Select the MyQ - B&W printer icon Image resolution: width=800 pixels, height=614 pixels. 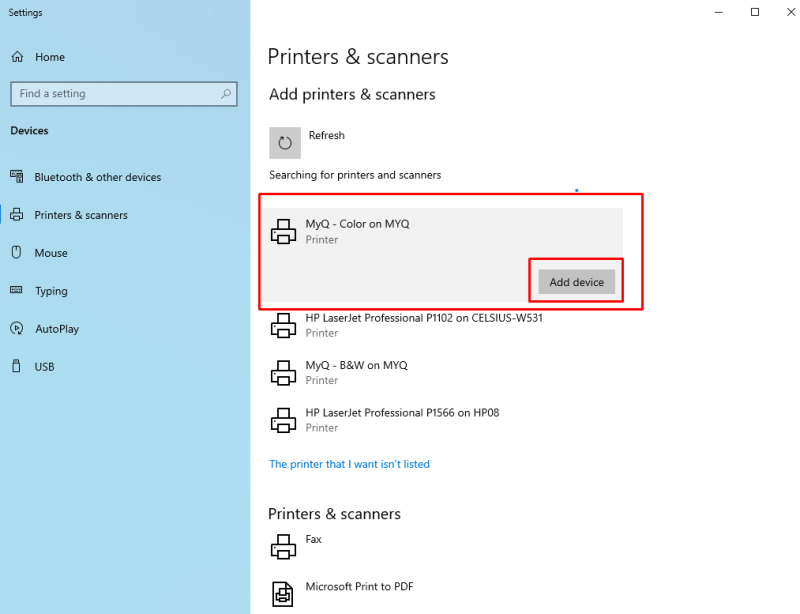click(x=283, y=372)
